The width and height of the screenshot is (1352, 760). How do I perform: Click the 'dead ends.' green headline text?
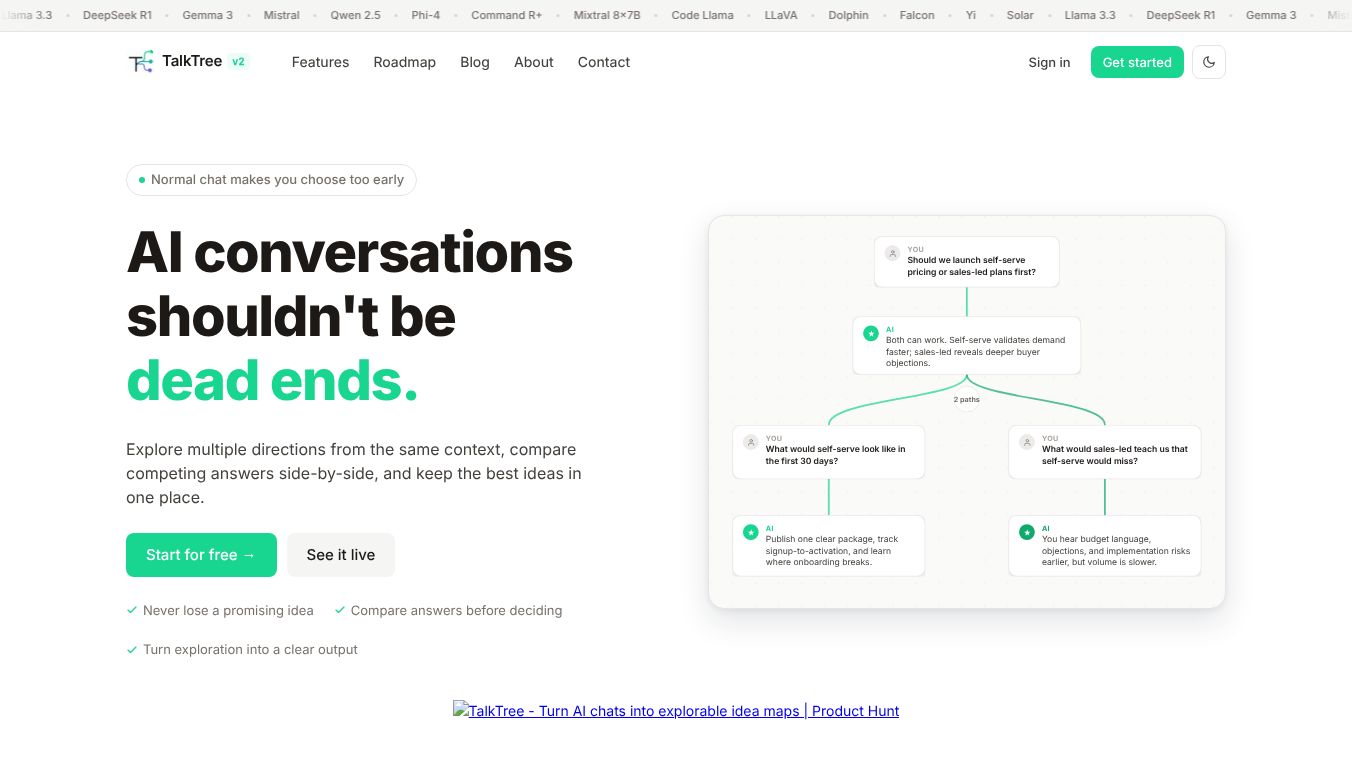(272, 381)
